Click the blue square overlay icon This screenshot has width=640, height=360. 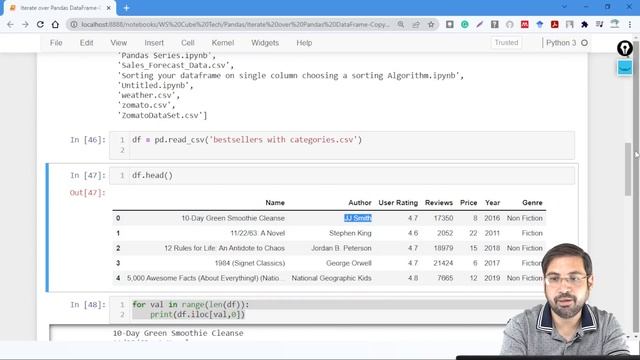[x=624, y=68]
